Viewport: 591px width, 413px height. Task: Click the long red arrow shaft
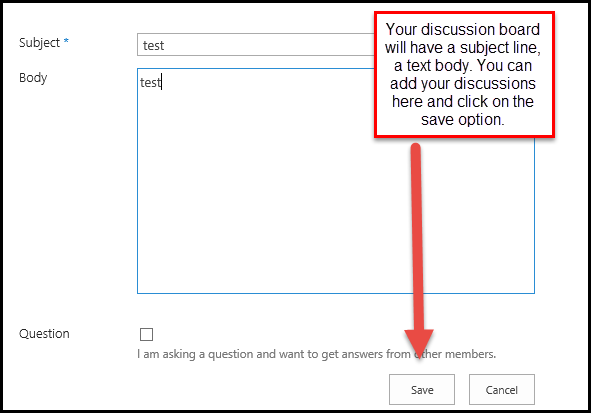pos(417,237)
